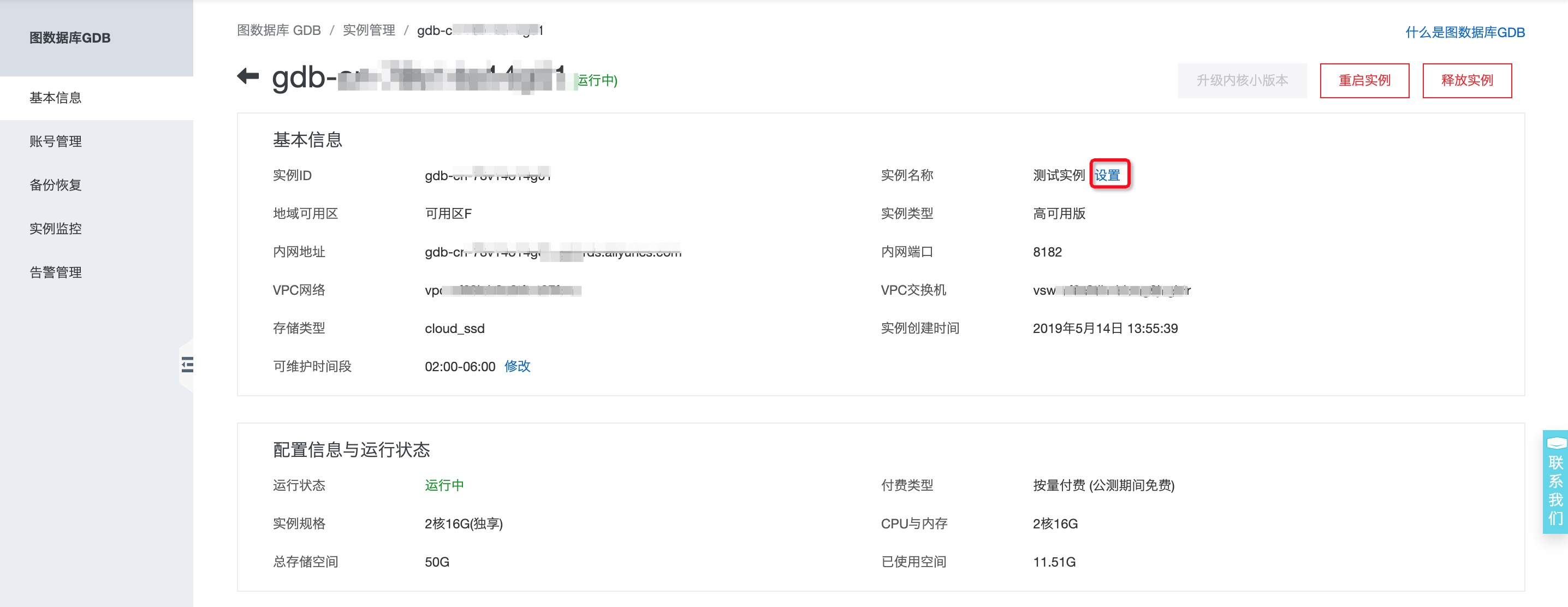
Task: Collapse the sidebar with the toggle icon
Action: pos(187,365)
